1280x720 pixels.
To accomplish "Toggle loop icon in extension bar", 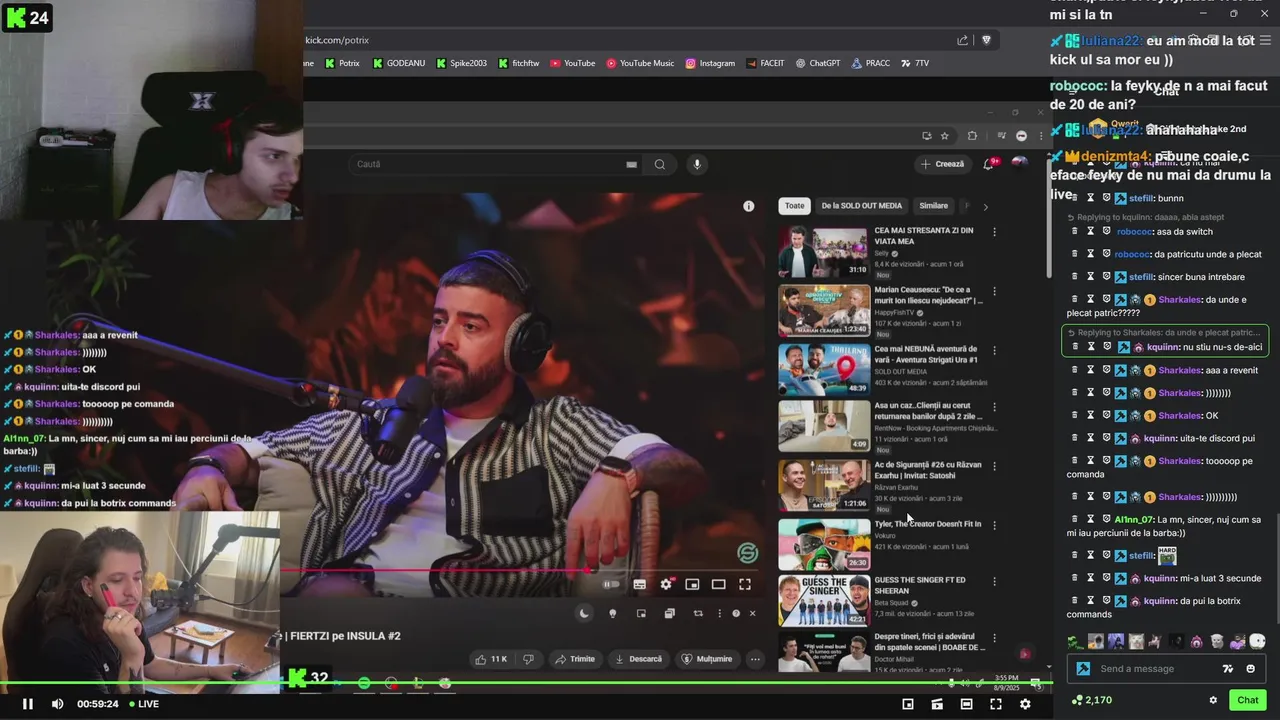I will point(698,613).
